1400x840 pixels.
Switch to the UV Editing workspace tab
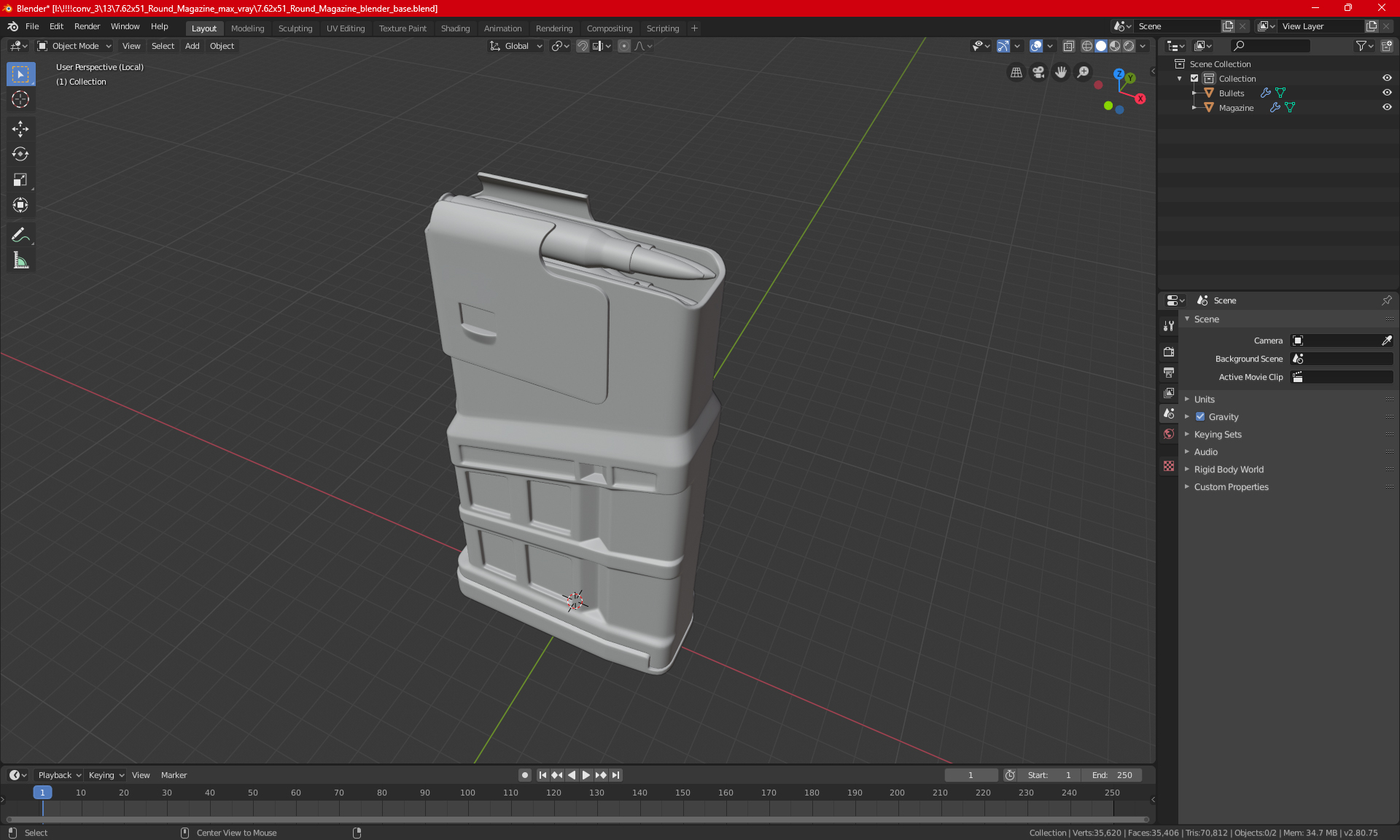(x=346, y=28)
